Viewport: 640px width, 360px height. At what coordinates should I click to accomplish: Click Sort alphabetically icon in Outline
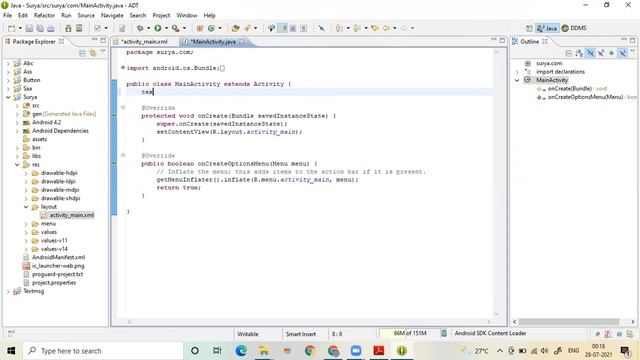(x=579, y=53)
